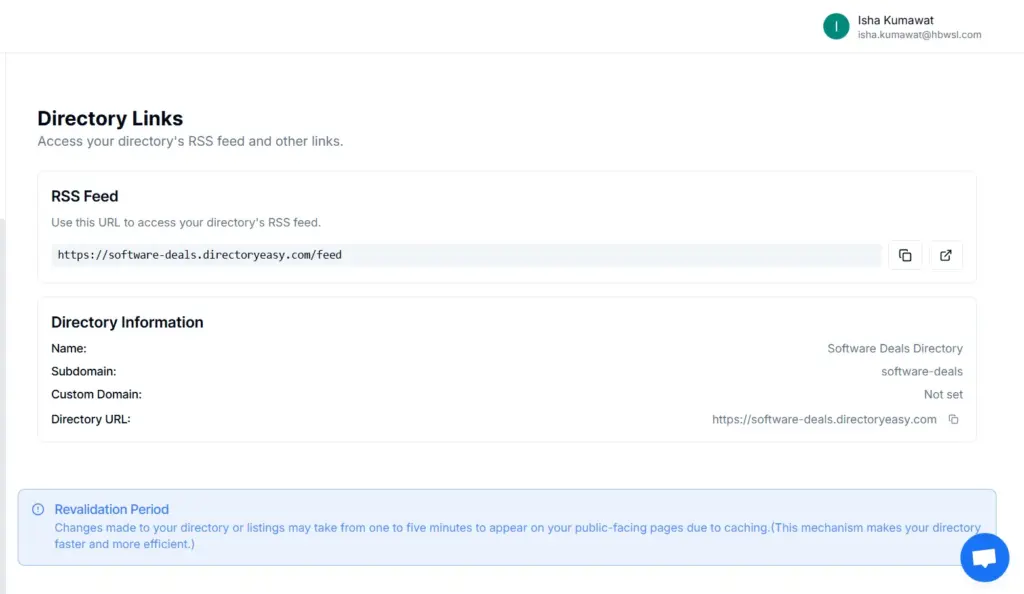Screen dimensions: 1024x594
Task: Click the Revalidation Period notice banner
Action: [x=507, y=524]
